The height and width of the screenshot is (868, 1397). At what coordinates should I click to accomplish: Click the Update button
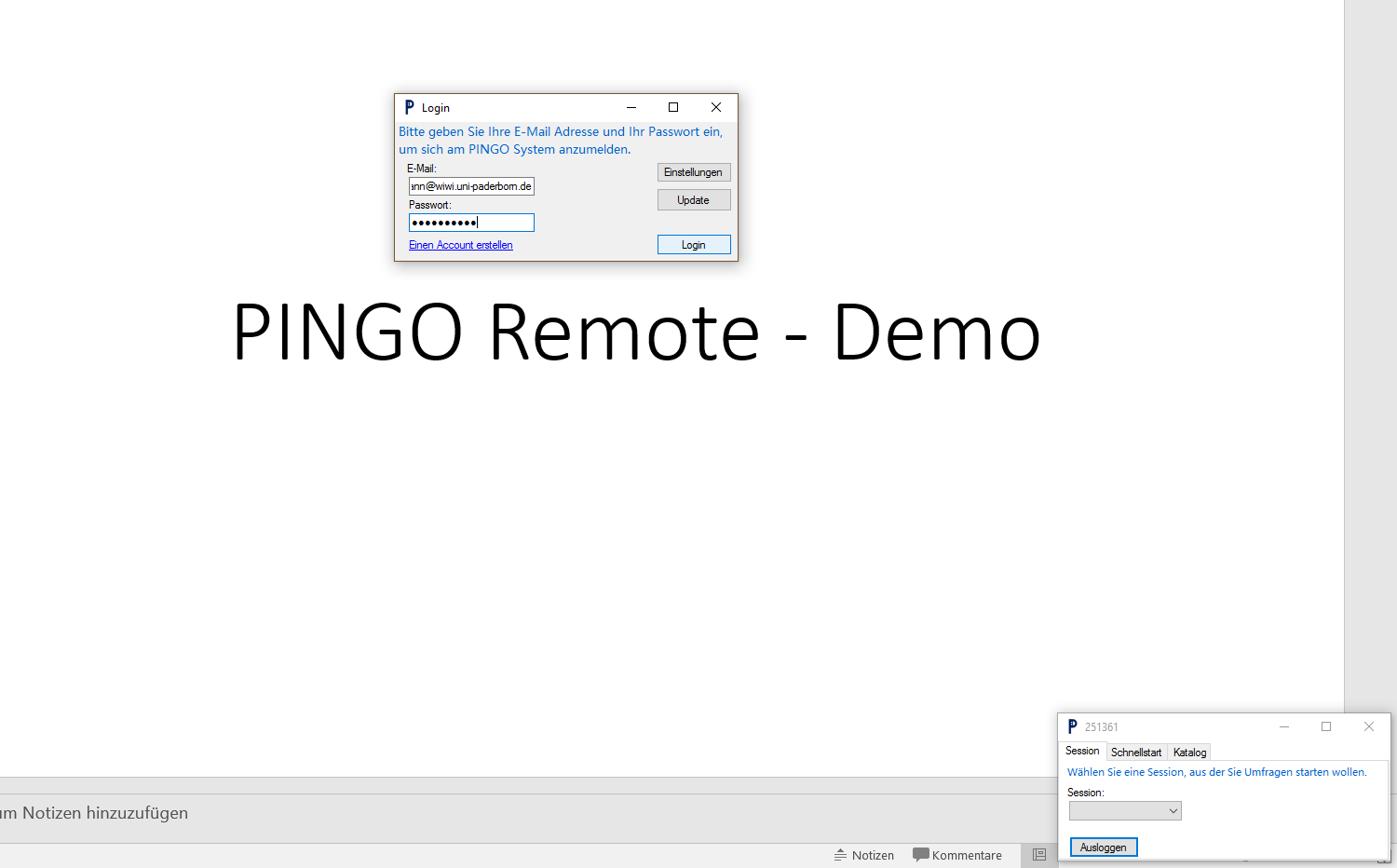click(x=694, y=200)
